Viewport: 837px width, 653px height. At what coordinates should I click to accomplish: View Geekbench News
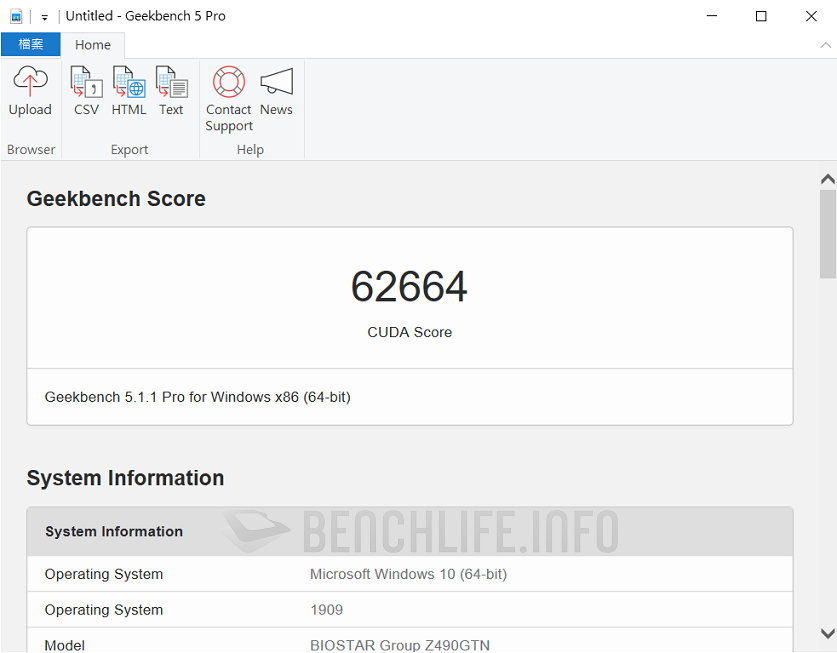coord(276,92)
